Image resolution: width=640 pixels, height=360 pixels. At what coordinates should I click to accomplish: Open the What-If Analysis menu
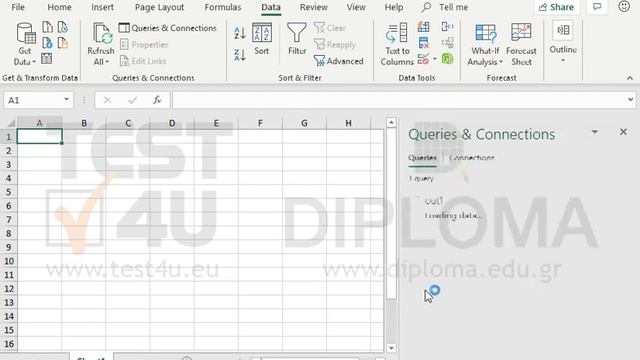pos(485,44)
